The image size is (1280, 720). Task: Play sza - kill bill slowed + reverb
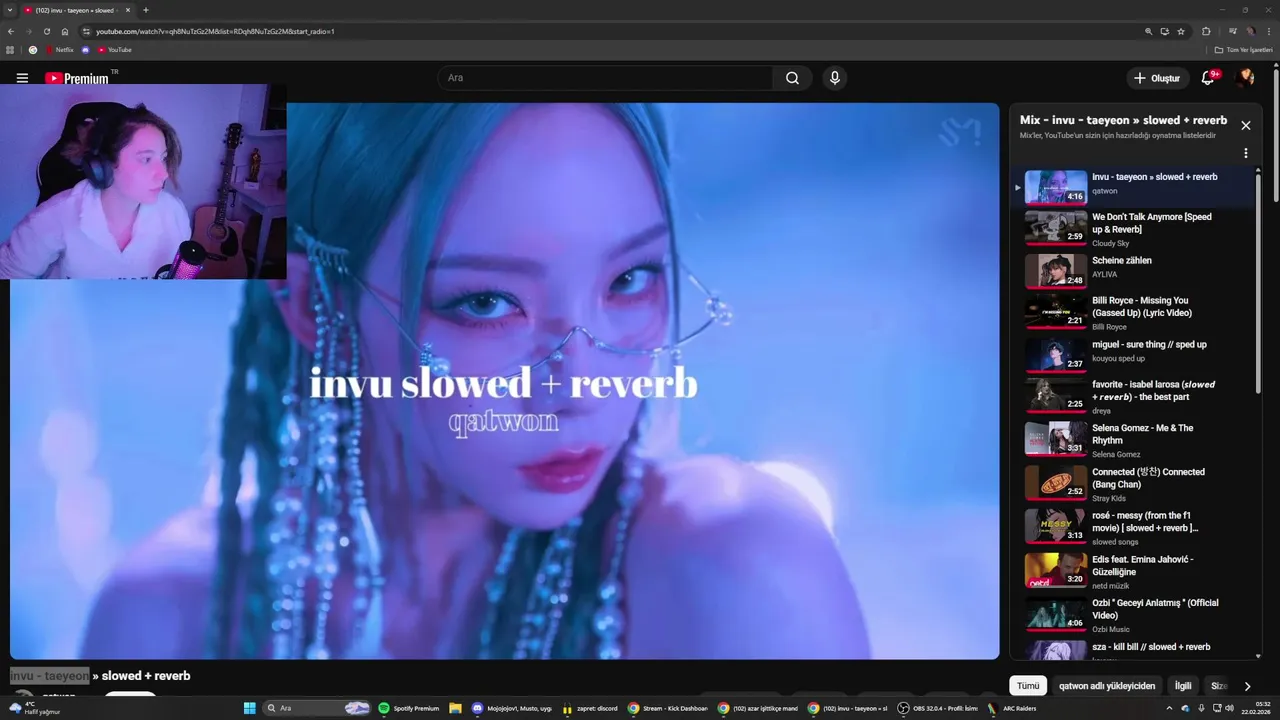[1132, 650]
